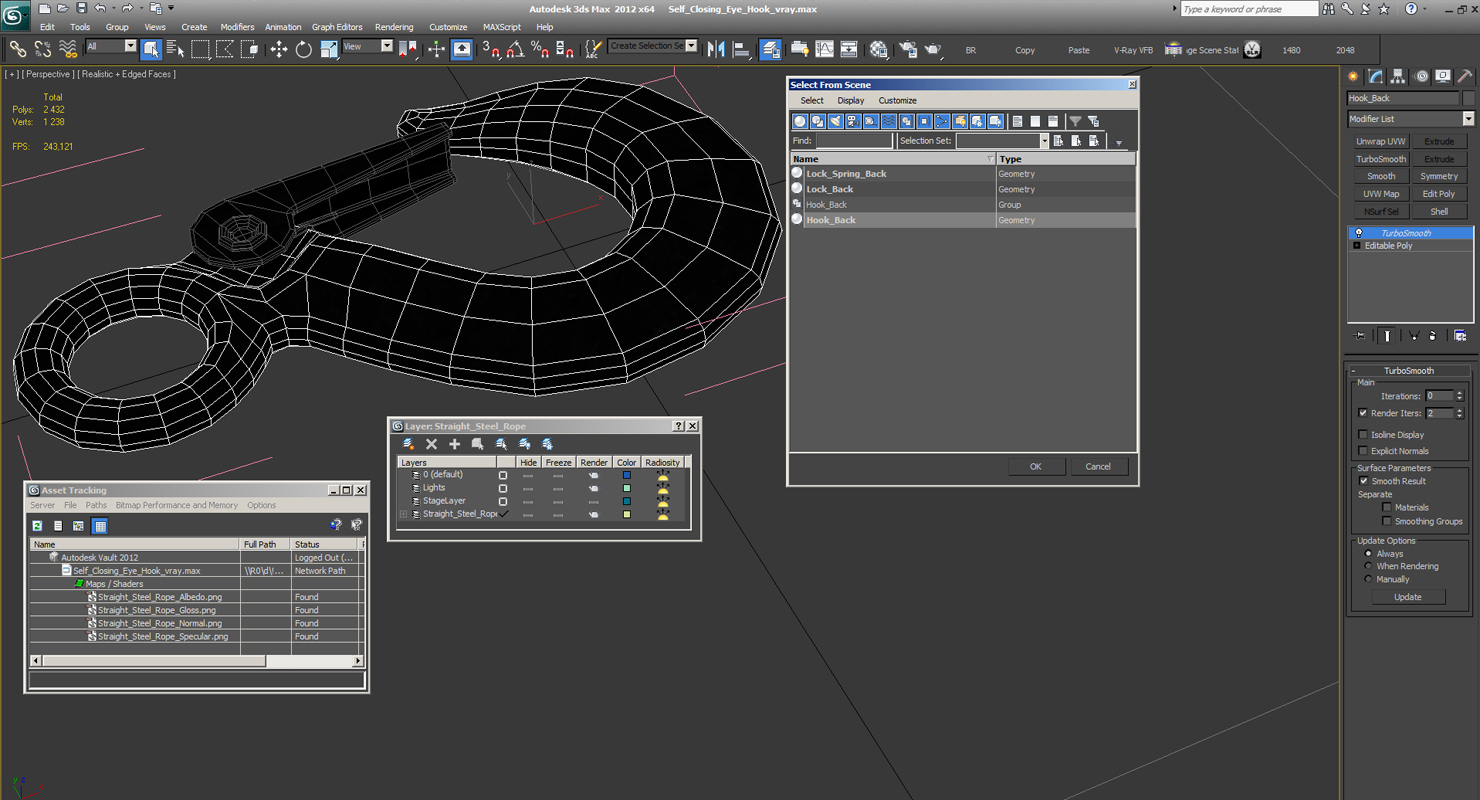Toggle the Render Iters checkbox

1363,413
